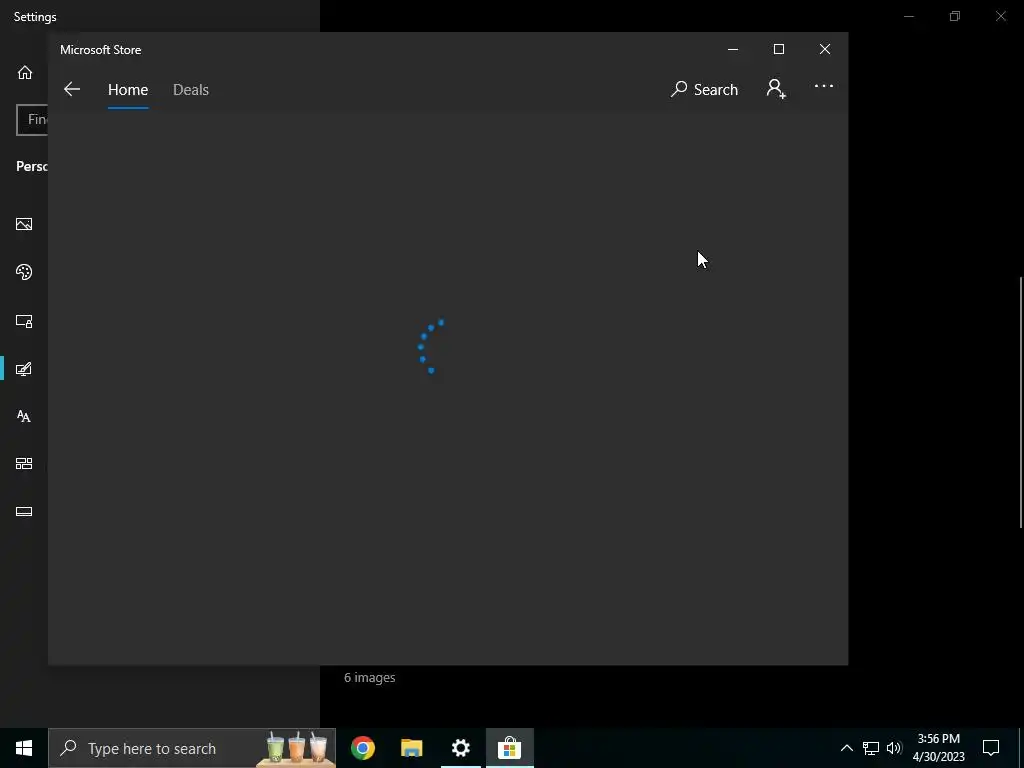The width and height of the screenshot is (1024, 768).
Task: Open Start settings icon in sidebar
Action: pos(24,464)
